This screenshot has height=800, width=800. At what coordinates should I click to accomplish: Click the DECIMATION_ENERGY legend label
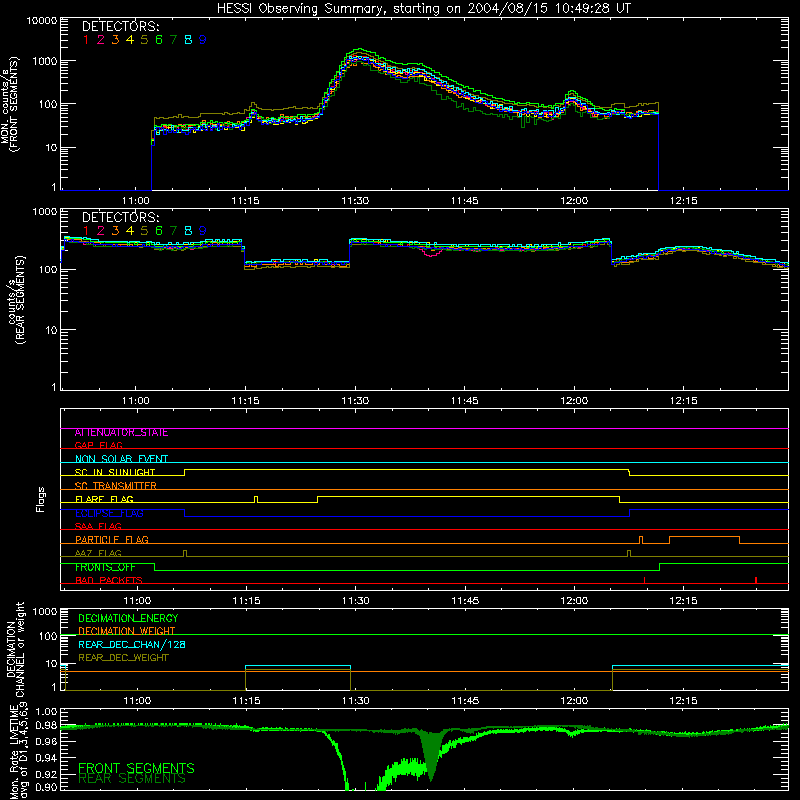[128, 618]
